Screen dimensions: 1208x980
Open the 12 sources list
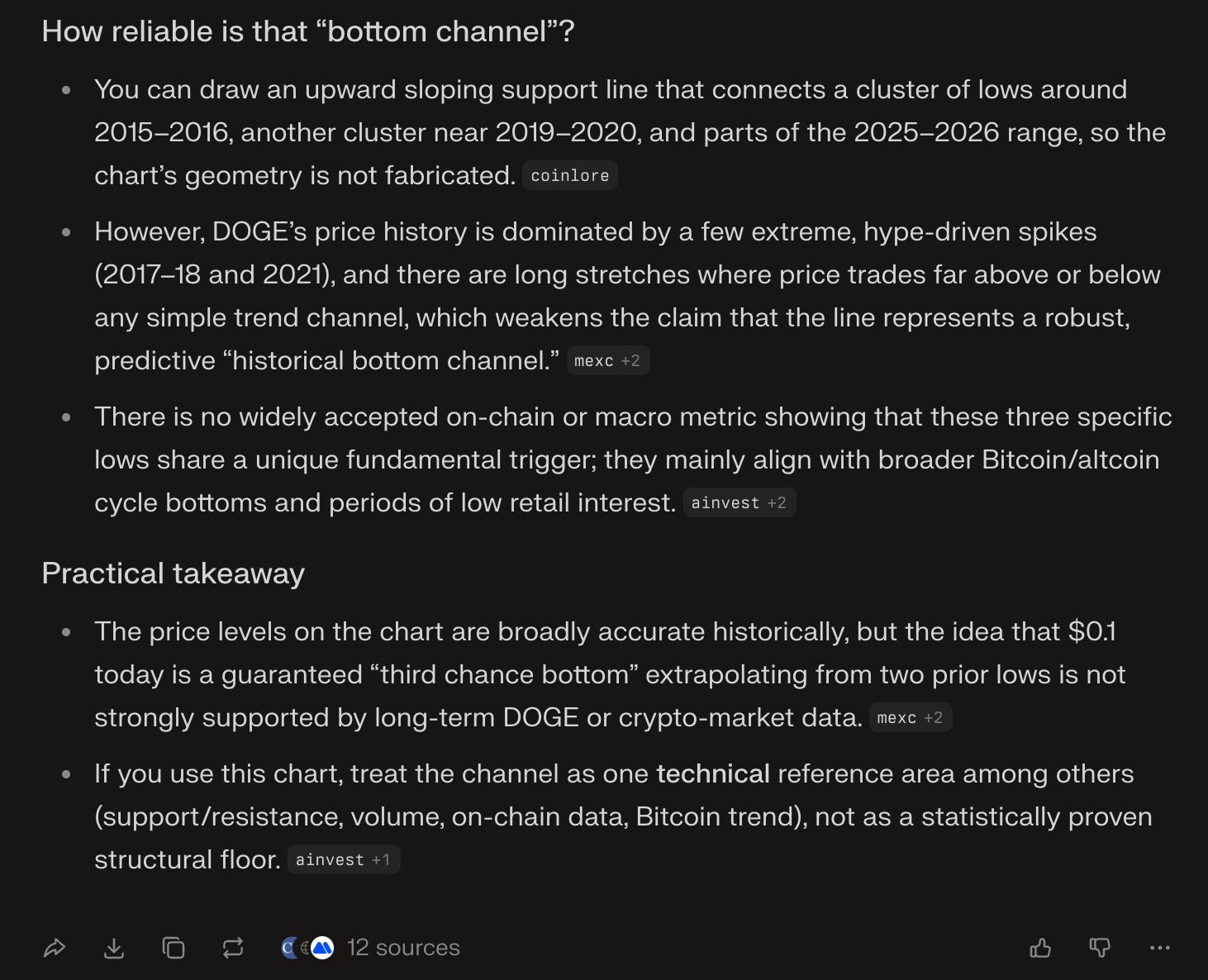click(403, 948)
